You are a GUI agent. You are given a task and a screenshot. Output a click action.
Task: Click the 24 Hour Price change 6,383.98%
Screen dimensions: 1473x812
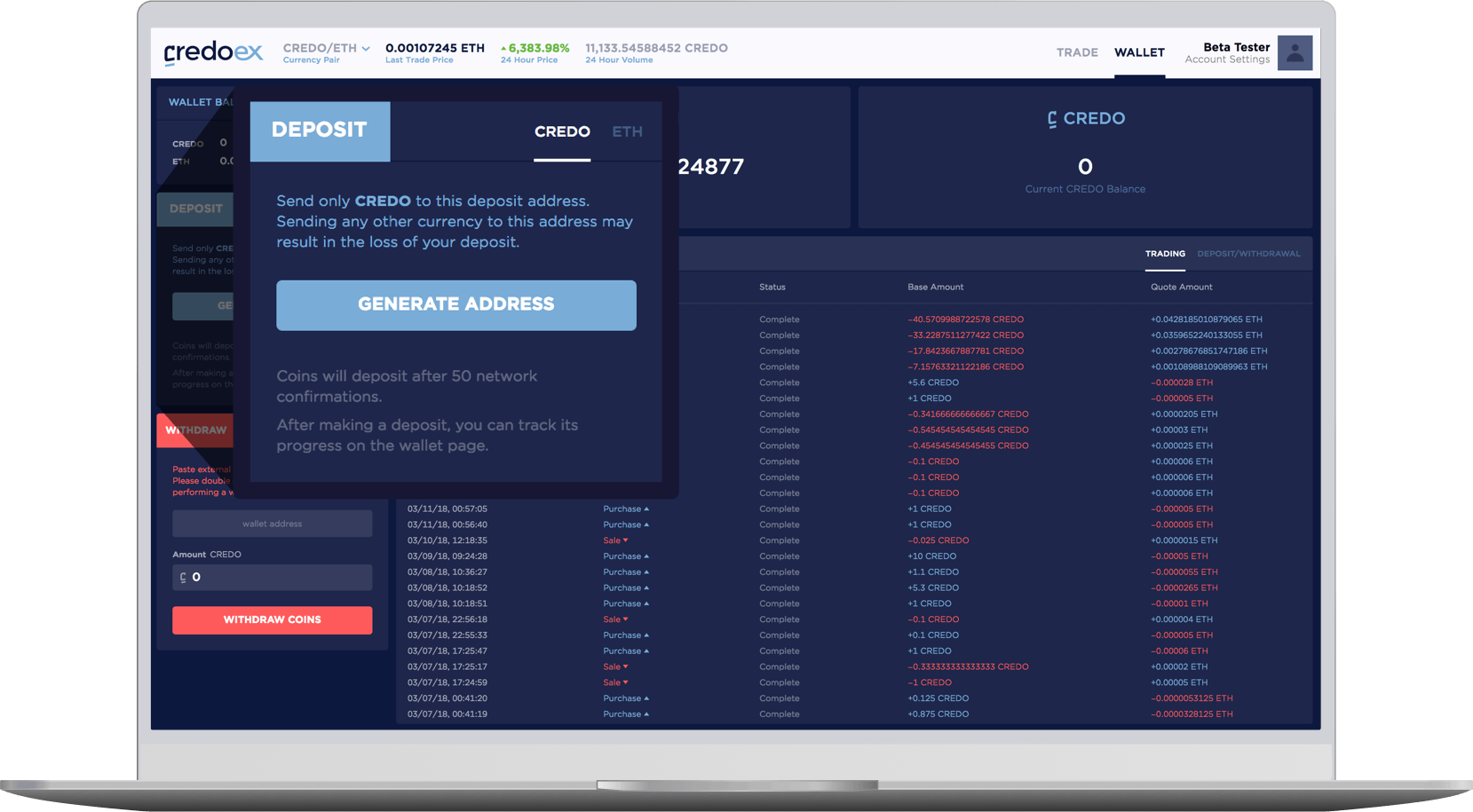click(x=535, y=48)
